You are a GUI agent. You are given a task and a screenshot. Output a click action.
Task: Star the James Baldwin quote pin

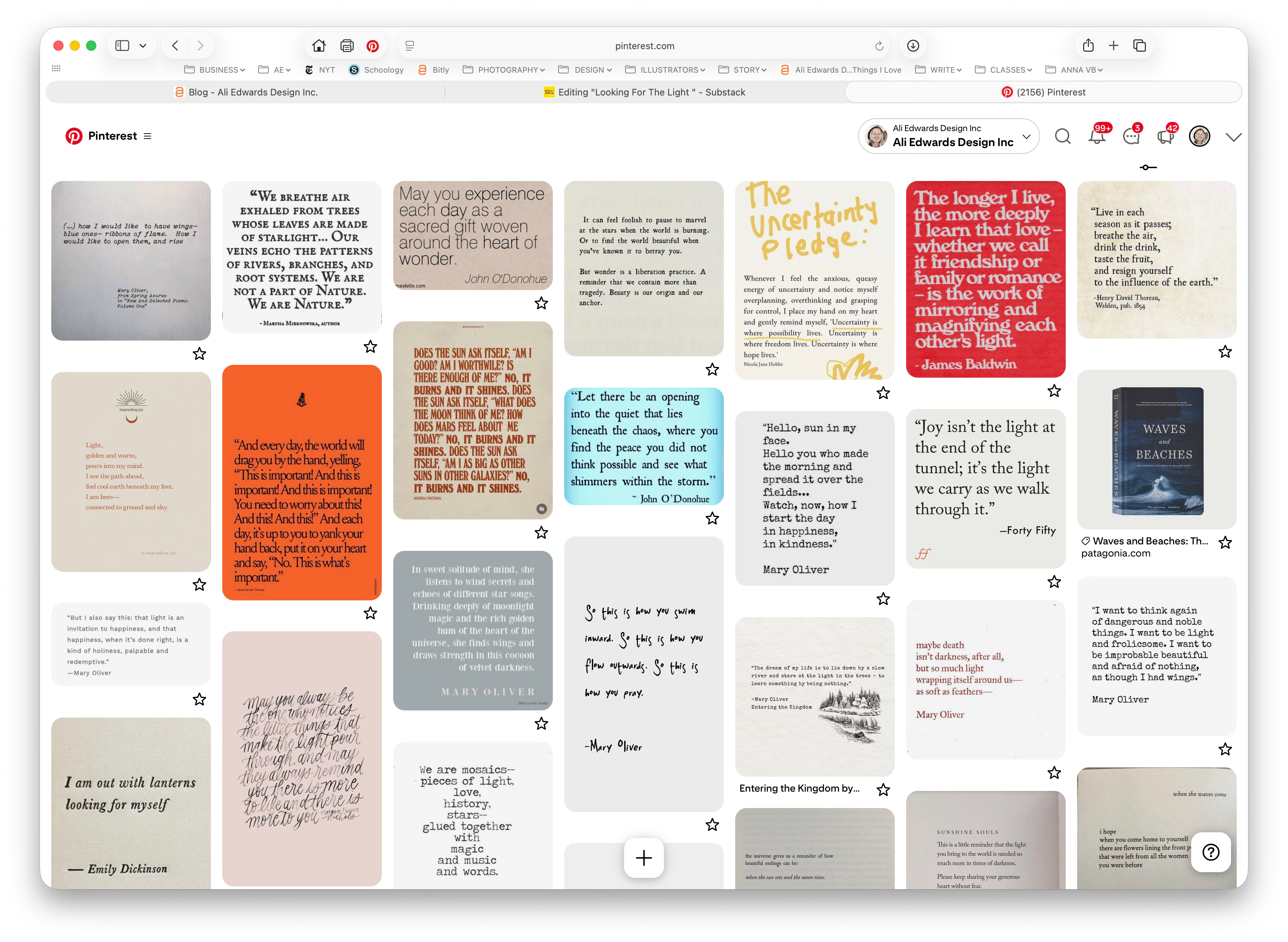tap(1054, 390)
